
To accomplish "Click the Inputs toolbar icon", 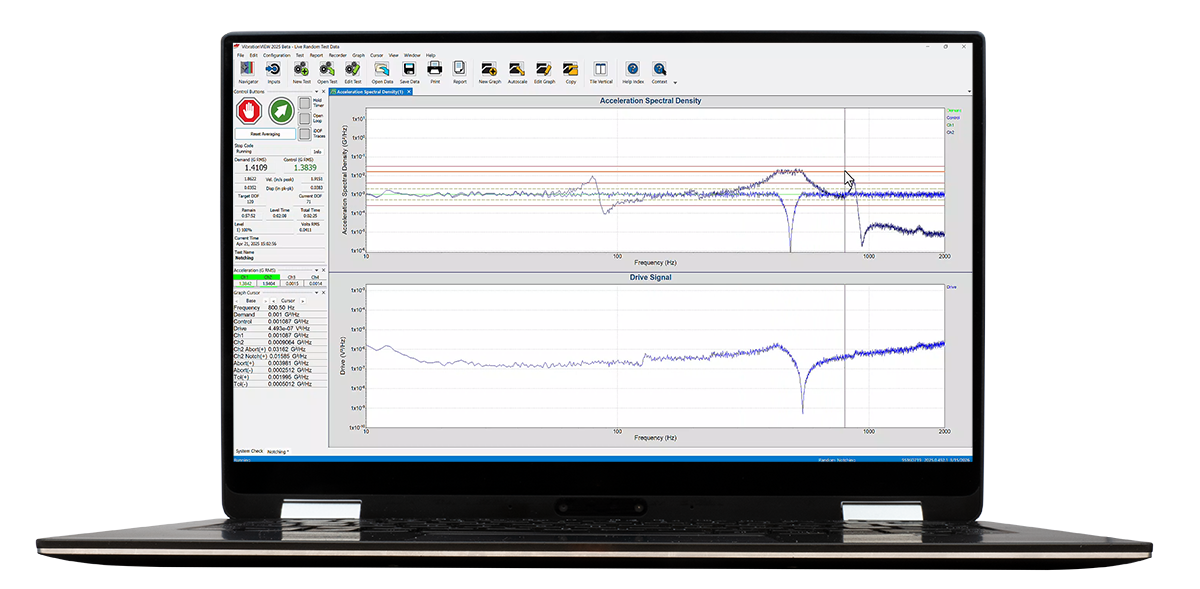I will [x=274, y=70].
